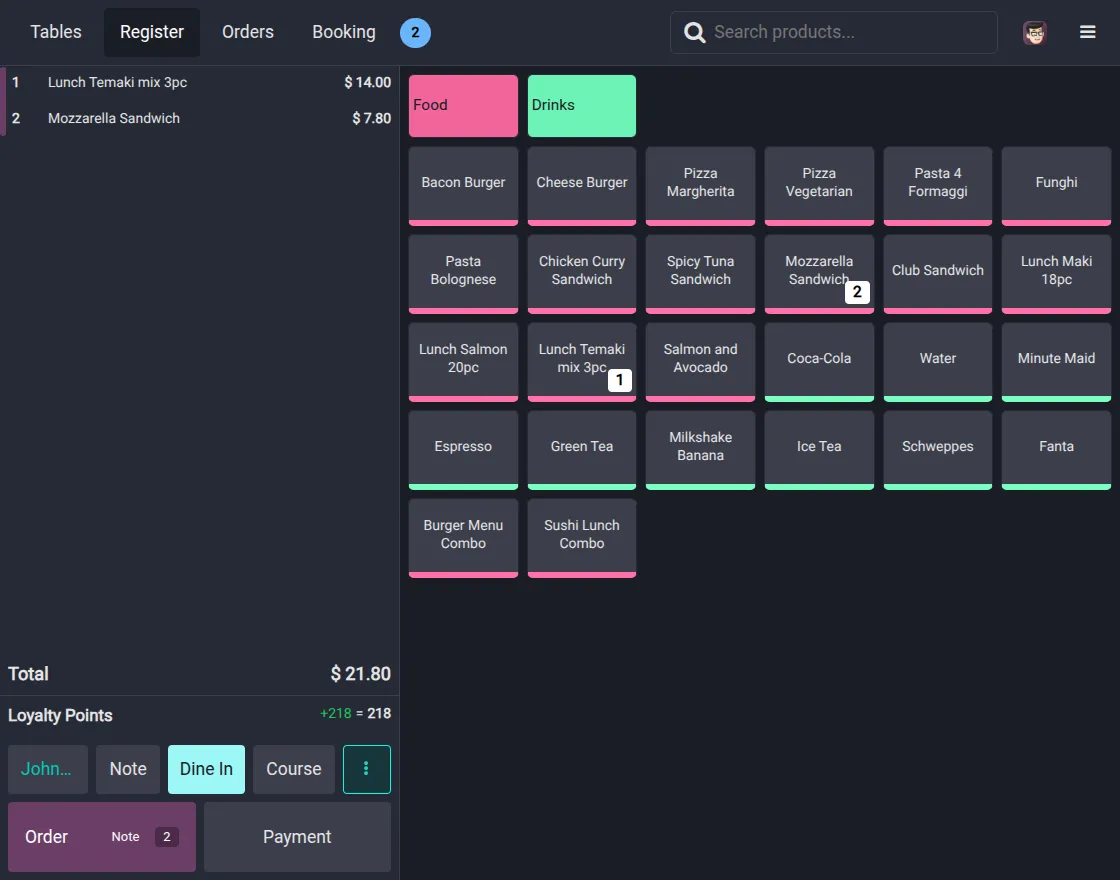Click the search magnifier icon
The image size is (1120, 880).
pos(694,32)
